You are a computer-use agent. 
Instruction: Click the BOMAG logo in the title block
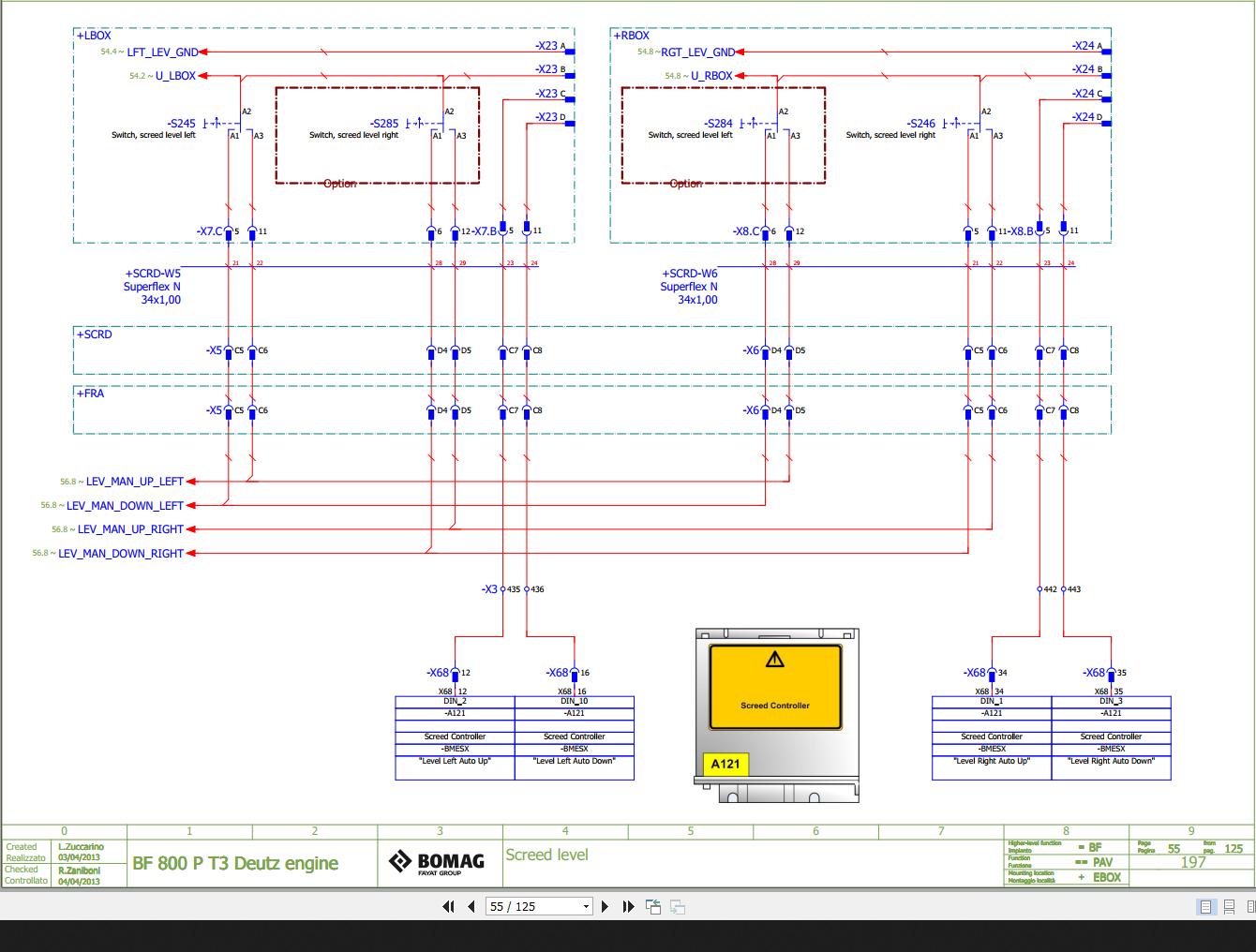click(439, 861)
